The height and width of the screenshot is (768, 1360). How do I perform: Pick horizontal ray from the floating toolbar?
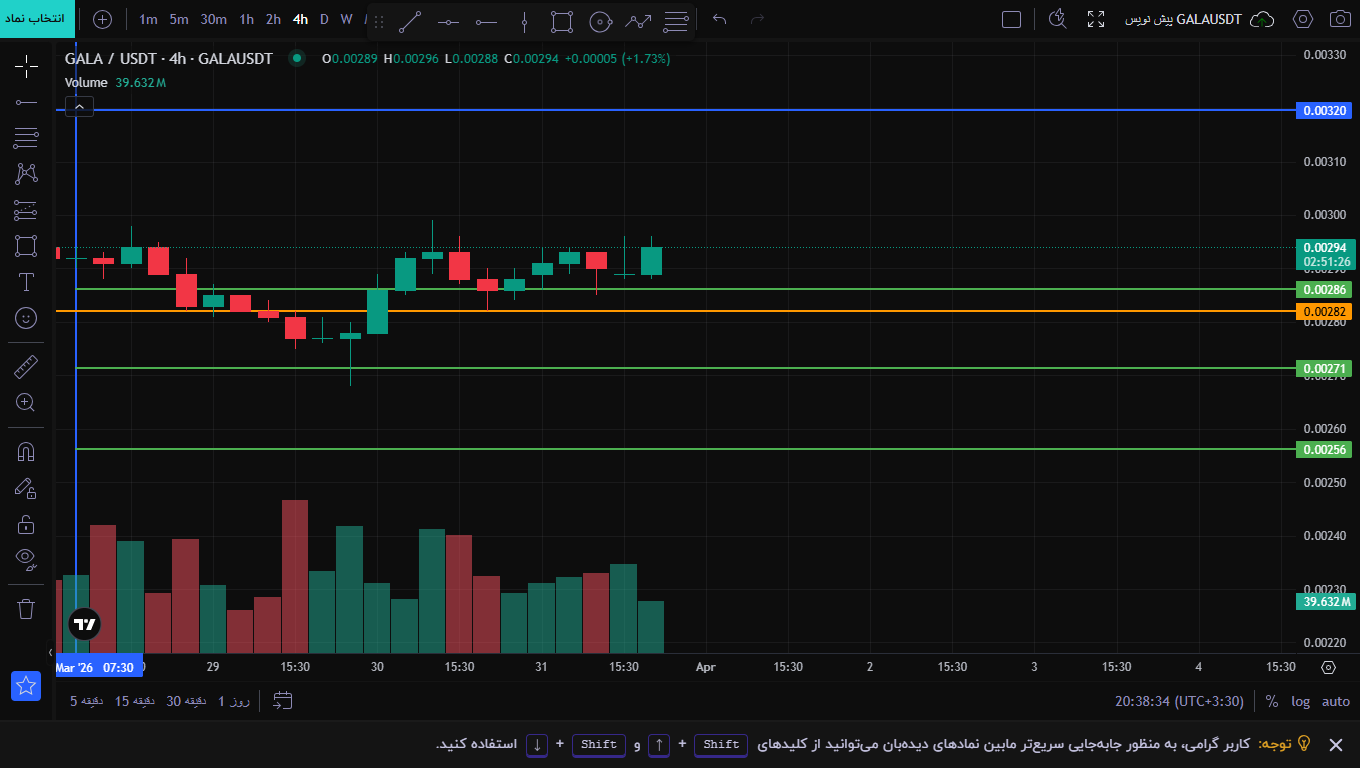click(486, 21)
